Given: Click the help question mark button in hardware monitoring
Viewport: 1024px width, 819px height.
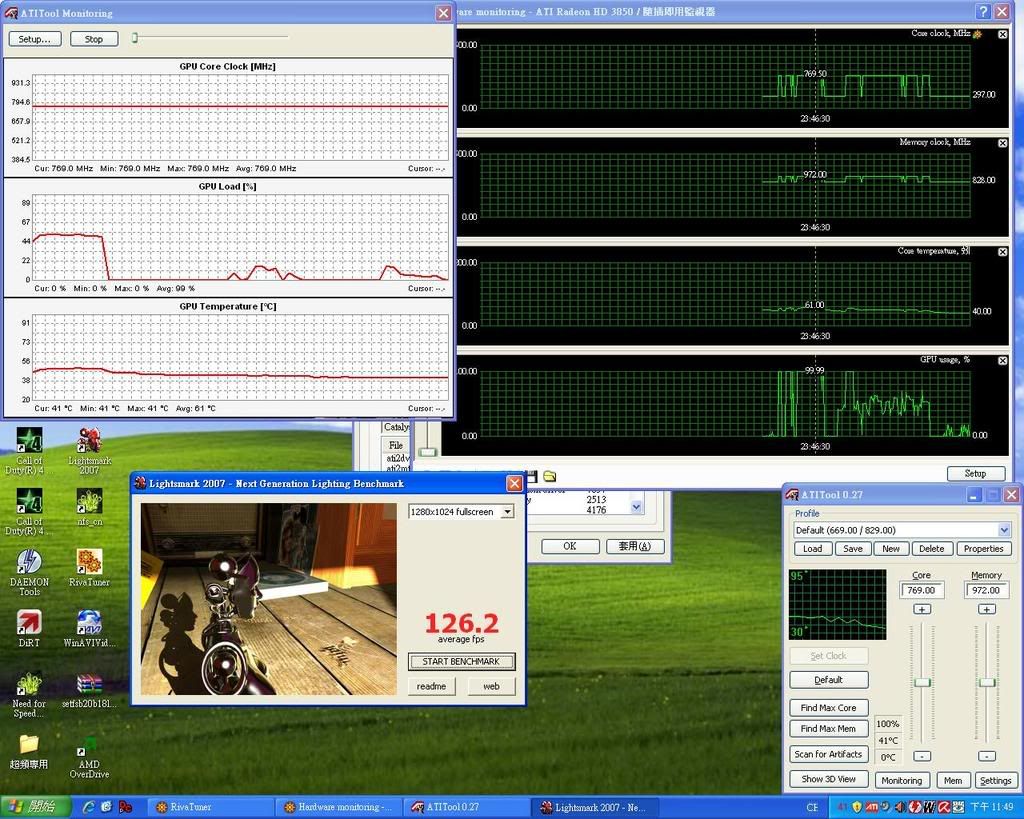Looking at the screenshot, I should [x=983, y=12].
